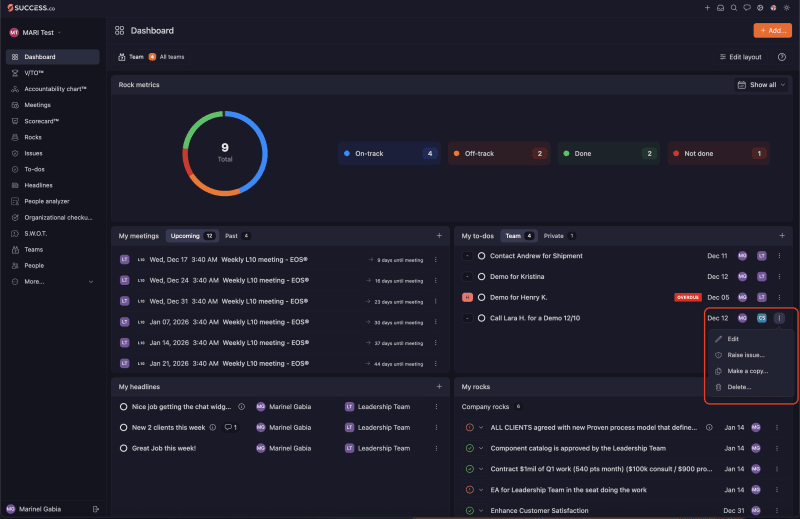Expand the Contract $1mil of Q1 work chevron
The height and width of the screenshot is (519, 800).
481,469
